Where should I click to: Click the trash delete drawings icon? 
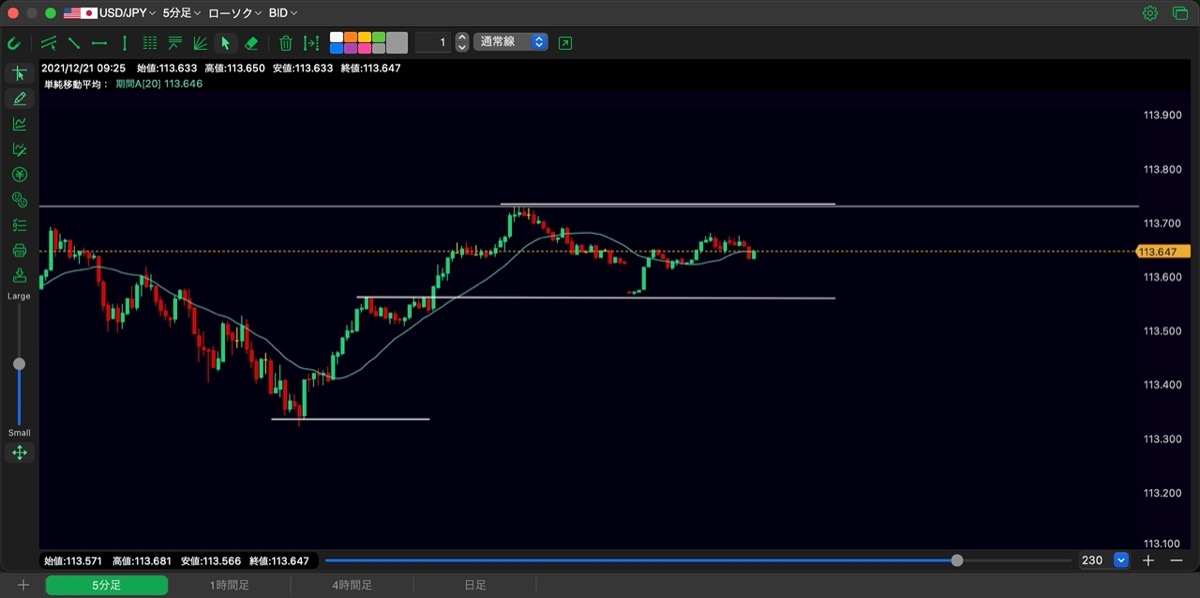(286, 43)
